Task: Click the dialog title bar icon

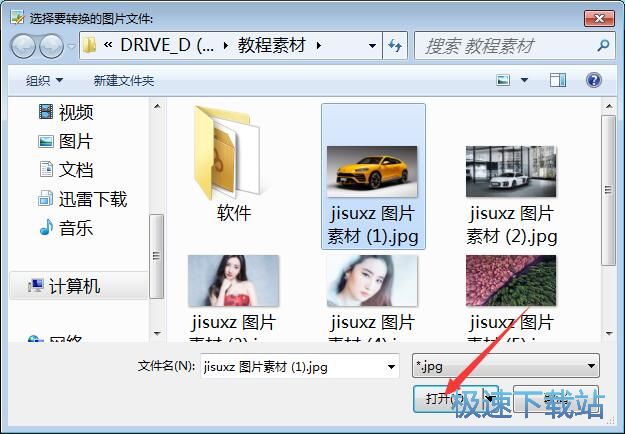Action: [17, 18]
